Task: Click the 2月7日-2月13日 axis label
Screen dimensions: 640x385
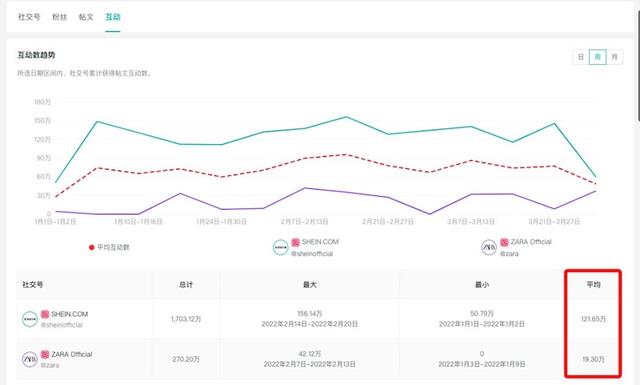Action: pos(304,222)
